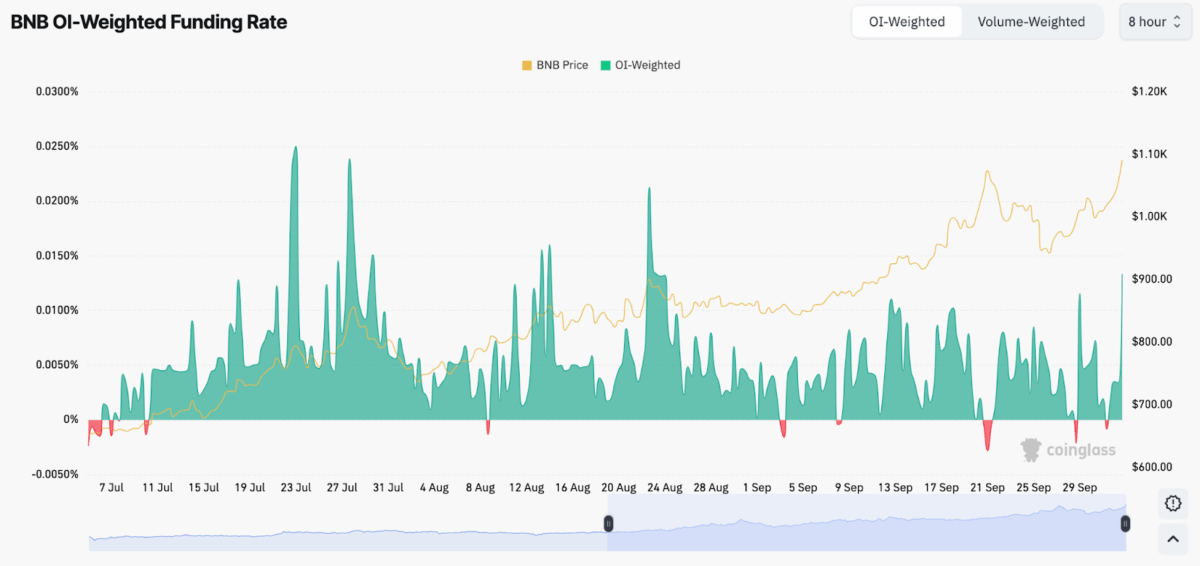Click the 29 Sep date label
Viewport: 1200px width, 566px height.
point(1081,488)
